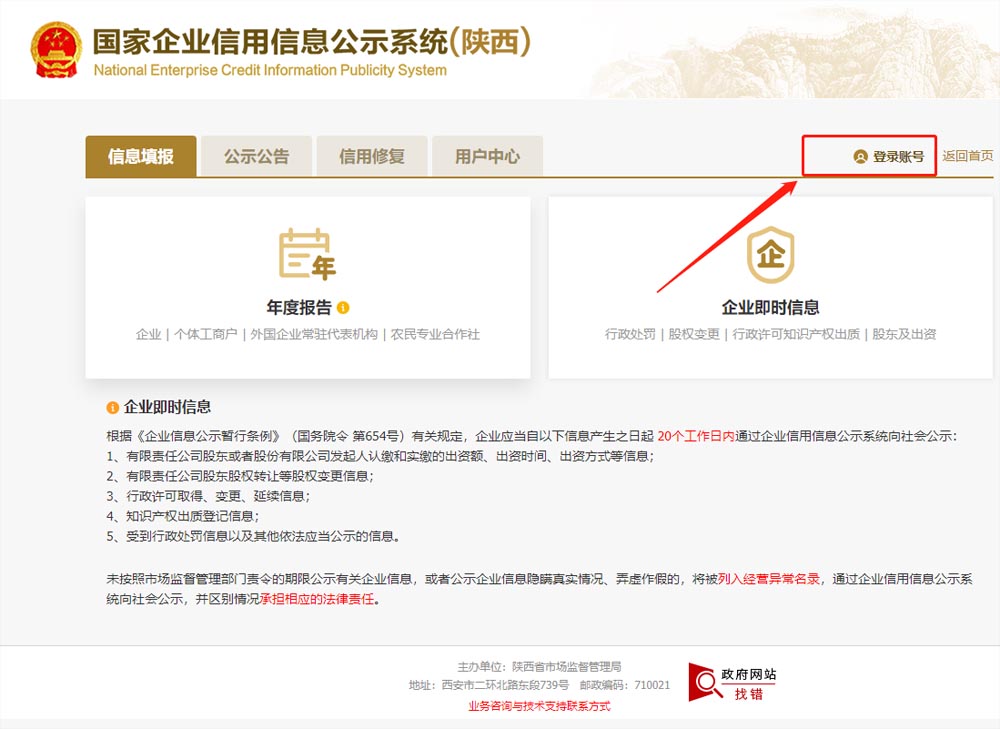
Task: Choose 股东及出资 option
Action: click(x=904, y=334)
